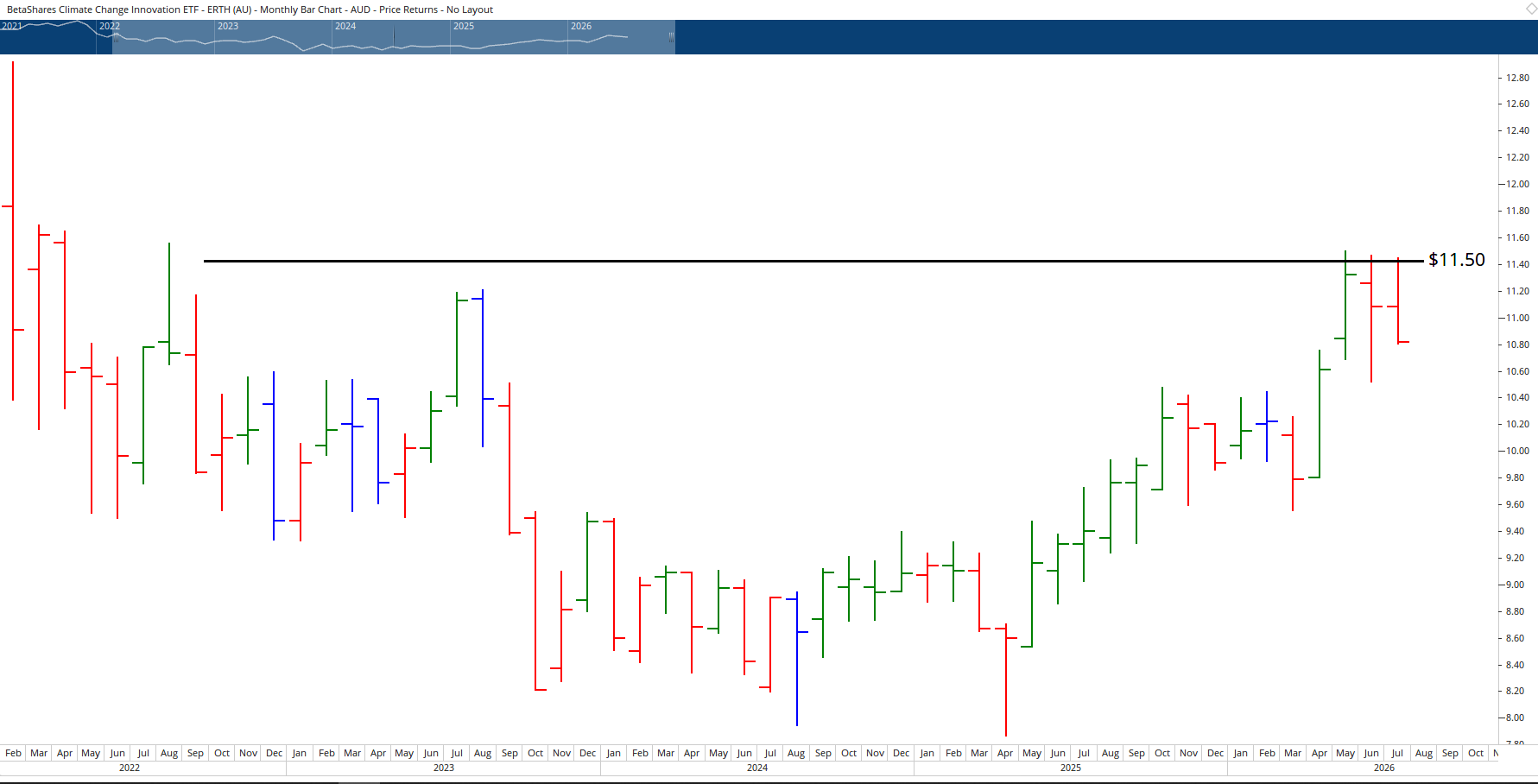Click the 2026 year label on bottom axis

(x=1384, y=768)
